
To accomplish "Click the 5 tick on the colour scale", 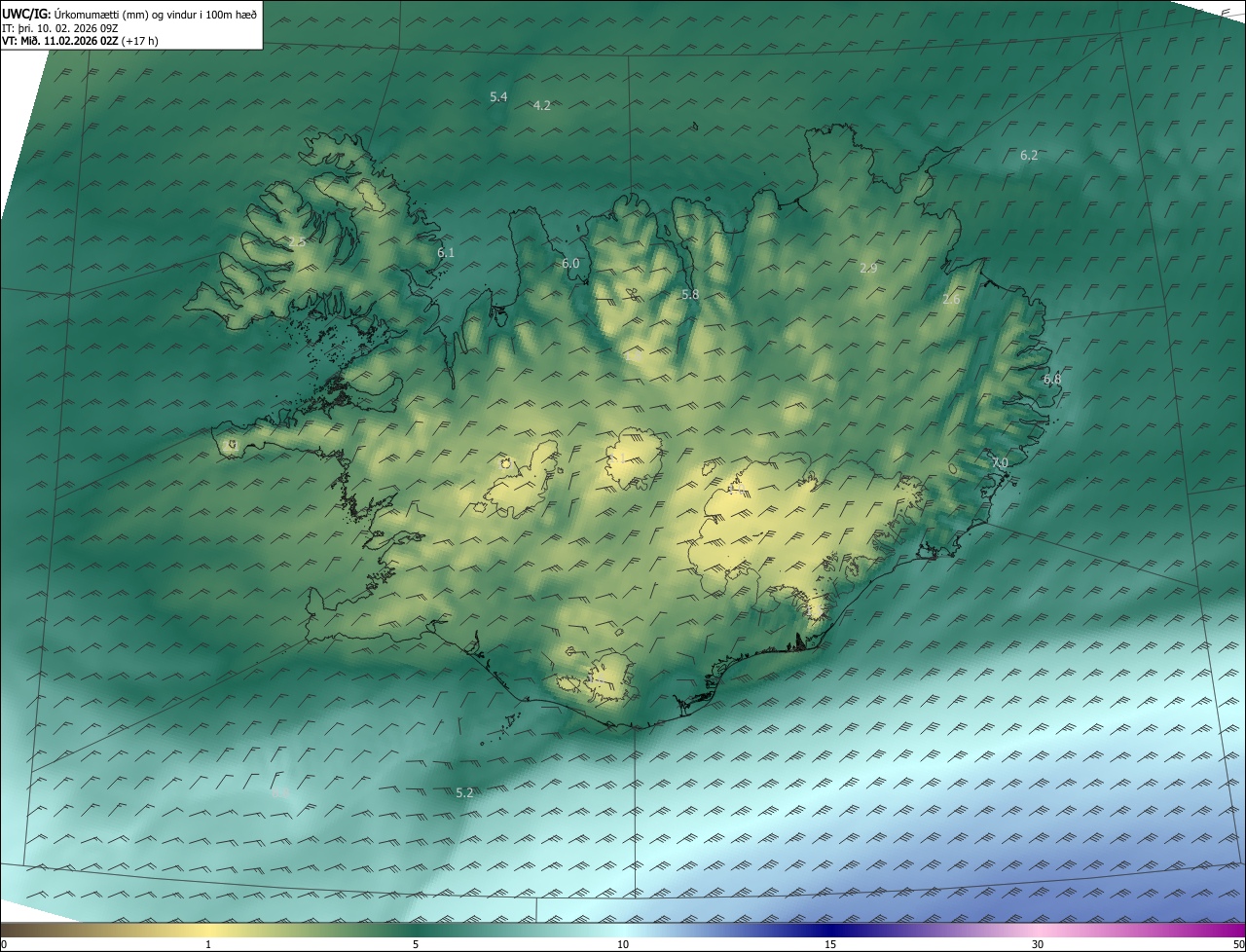I will [416, 944].
